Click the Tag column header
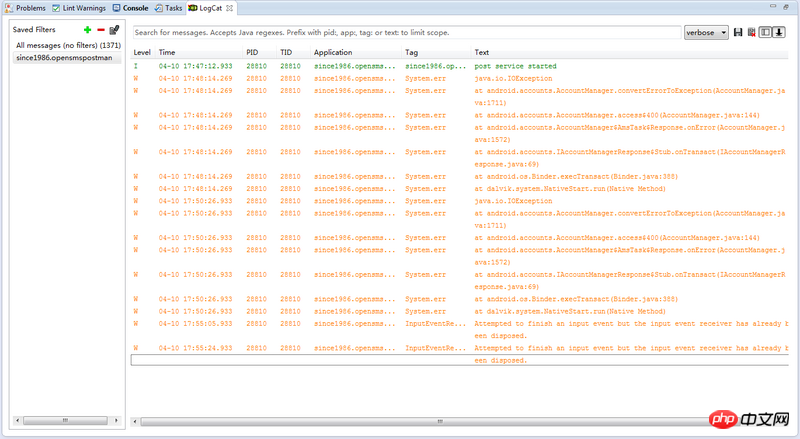The image size is (800, 439). [411, 53]
